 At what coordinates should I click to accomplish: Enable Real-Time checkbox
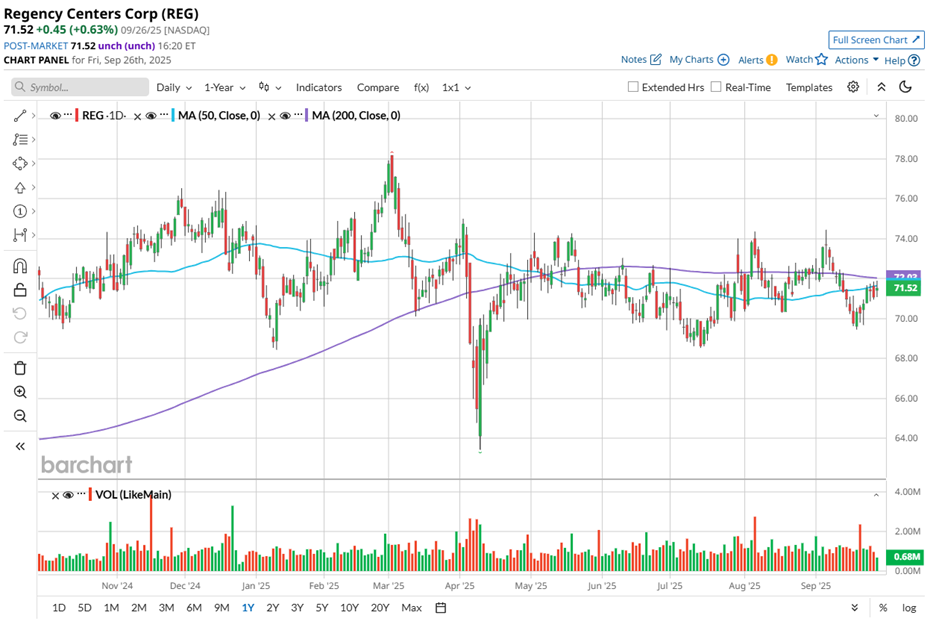tap(716, 87)
